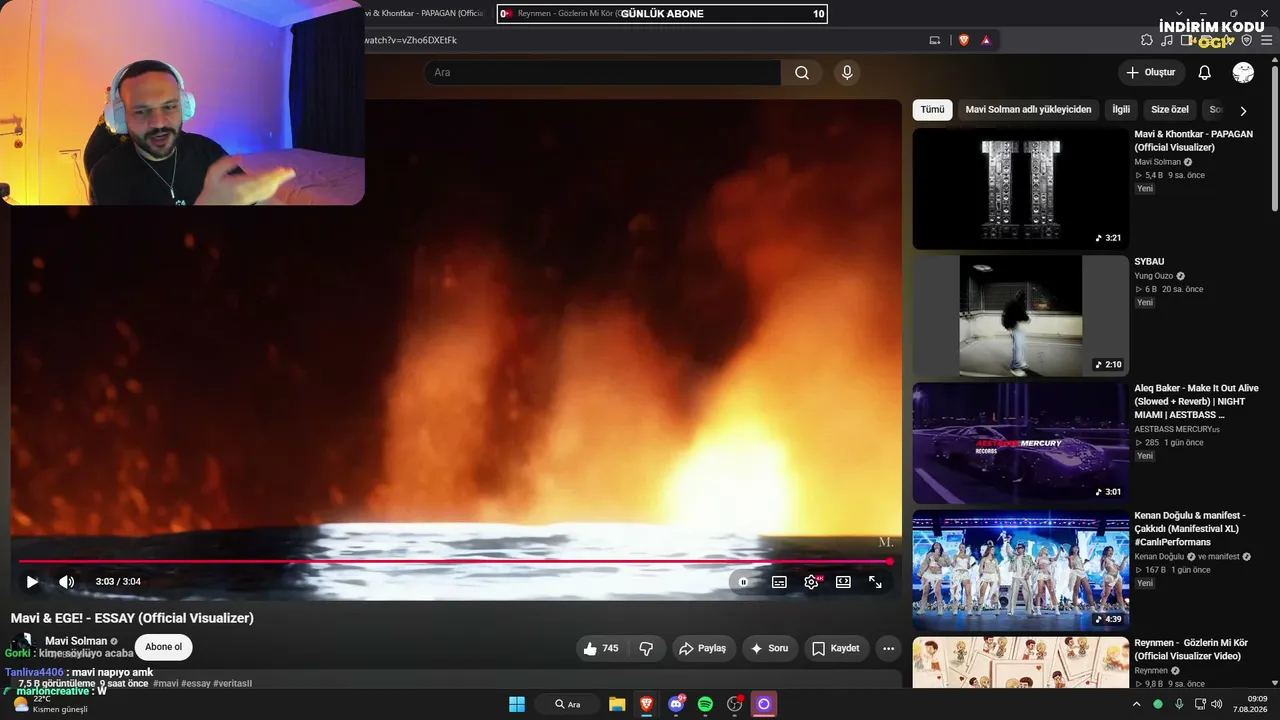Open Brave browser from the taskbar
The image size is (1280, 720).
pyautogui.click(x=646, y=704)
